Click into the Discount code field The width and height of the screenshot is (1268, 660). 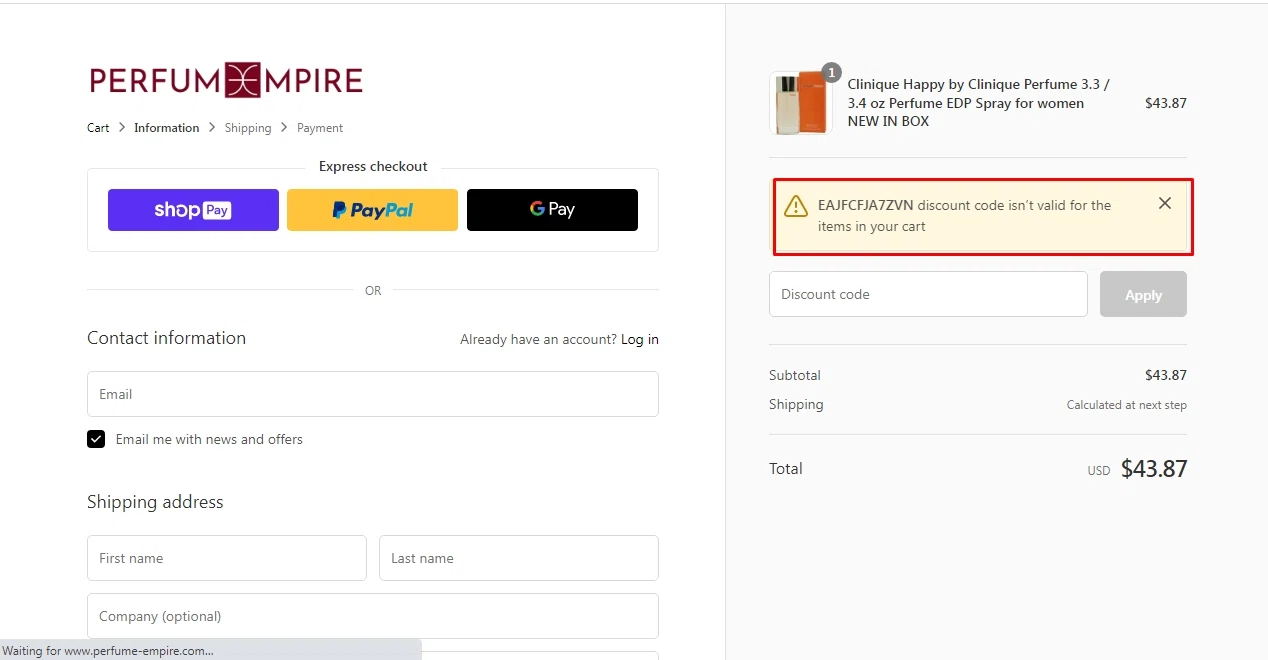coord(928,294)
